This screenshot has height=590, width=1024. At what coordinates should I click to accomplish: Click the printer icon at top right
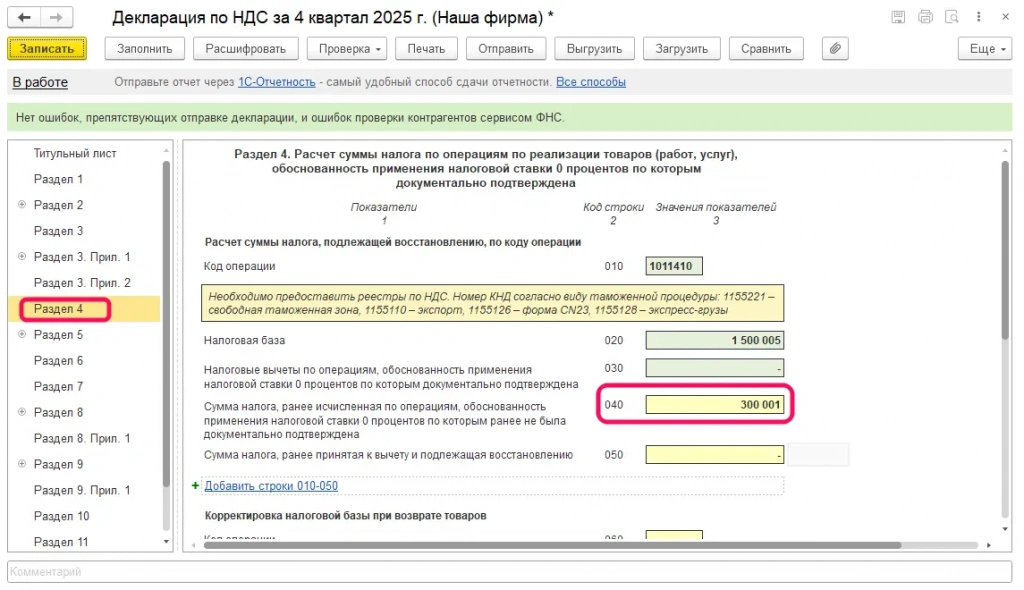[925, 18]
